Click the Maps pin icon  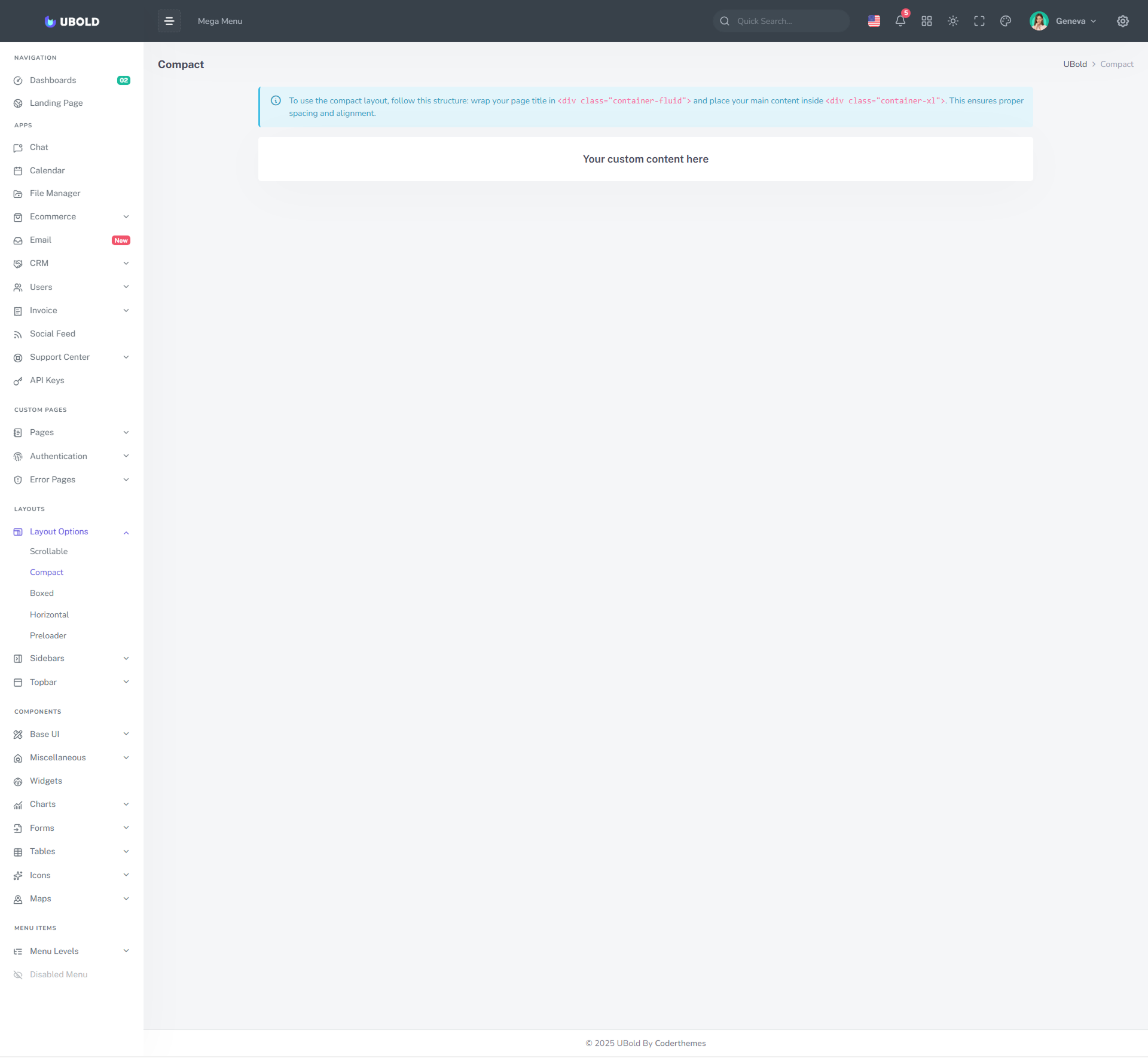tap(18, 899)
